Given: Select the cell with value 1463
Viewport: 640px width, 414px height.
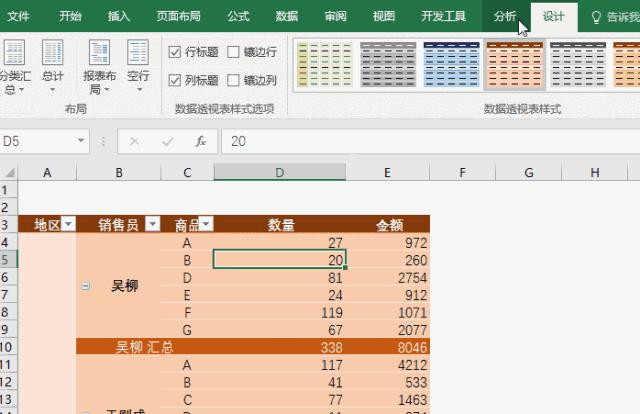Looking at the screenshot, I should [x=388, y=399].
